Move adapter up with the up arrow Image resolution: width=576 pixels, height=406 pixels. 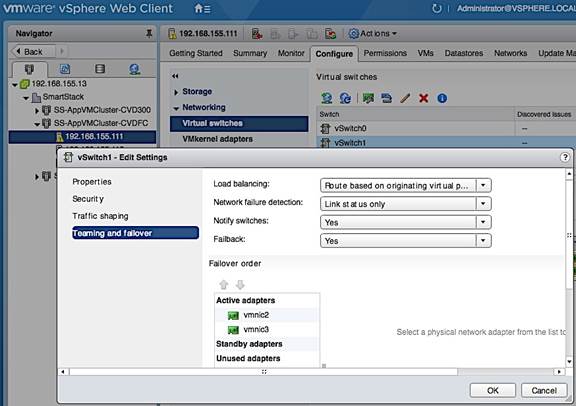[x=224, y=284]
